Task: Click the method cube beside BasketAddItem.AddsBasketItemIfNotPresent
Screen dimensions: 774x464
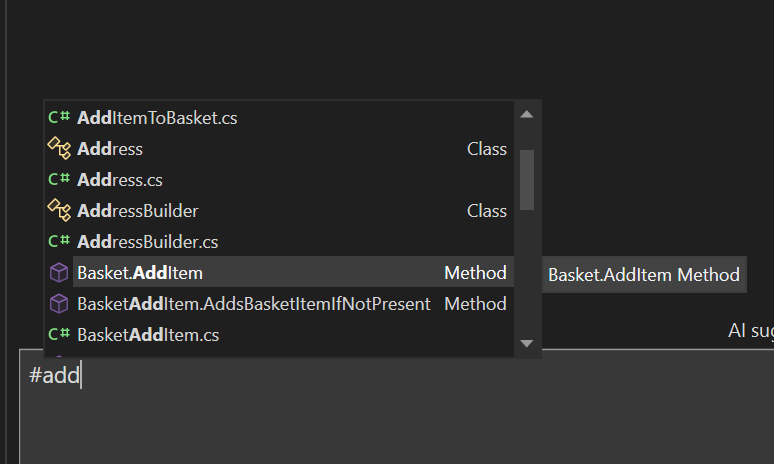Action: coord(58,304)
